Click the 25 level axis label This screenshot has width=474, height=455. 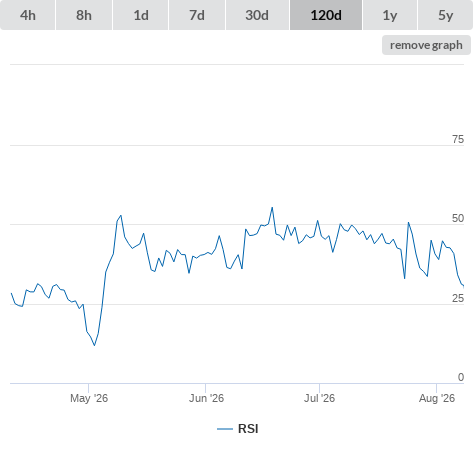(x=458, y=298)
